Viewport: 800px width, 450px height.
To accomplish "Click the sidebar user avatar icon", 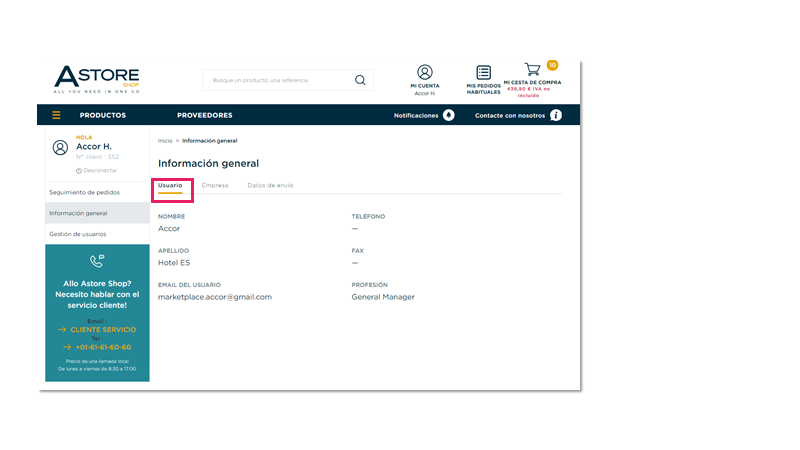I will [60, 147].
